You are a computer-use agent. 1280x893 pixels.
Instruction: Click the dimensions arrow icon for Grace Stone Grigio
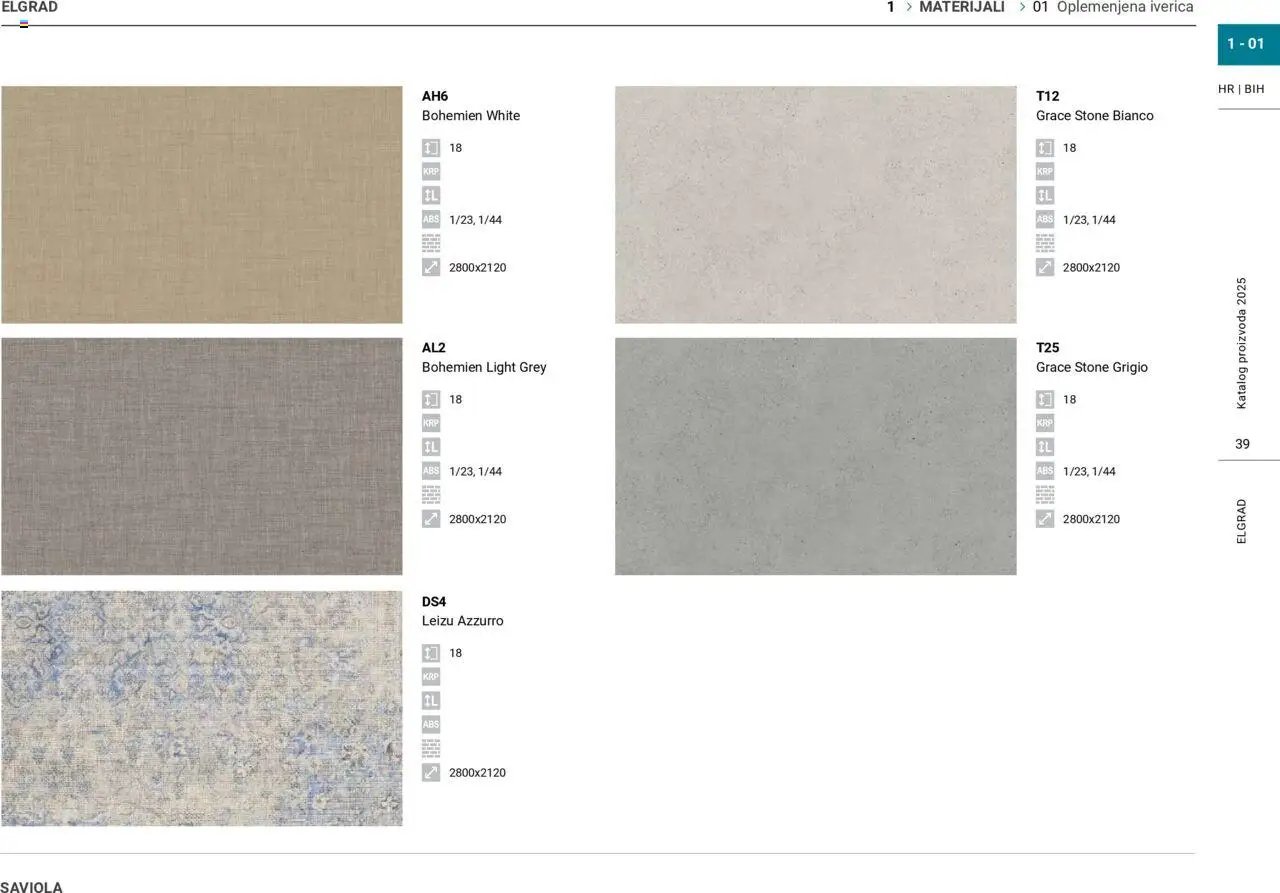[x=1045, y=519]
